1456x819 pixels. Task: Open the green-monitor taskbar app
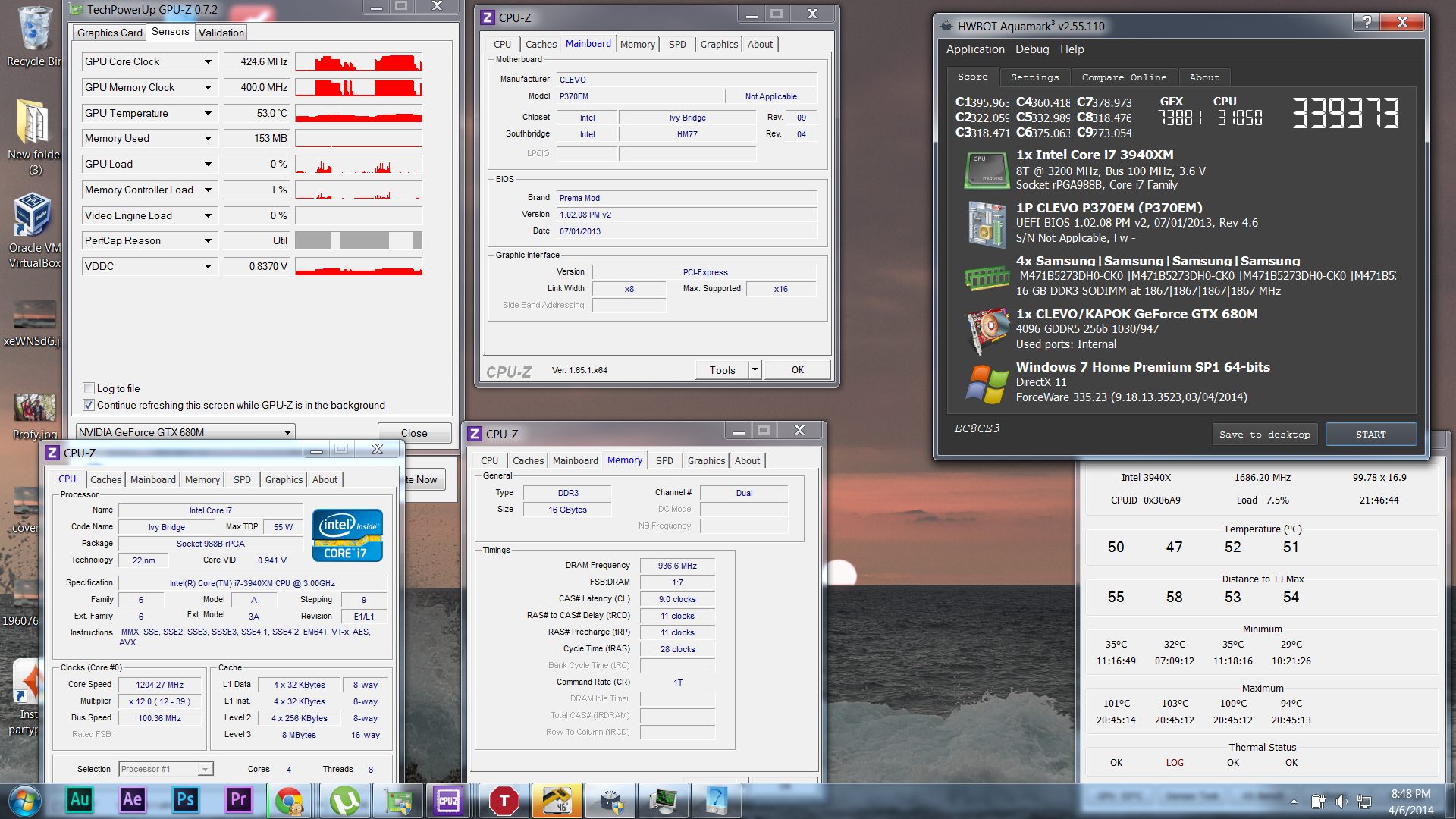tap(664, 801)
